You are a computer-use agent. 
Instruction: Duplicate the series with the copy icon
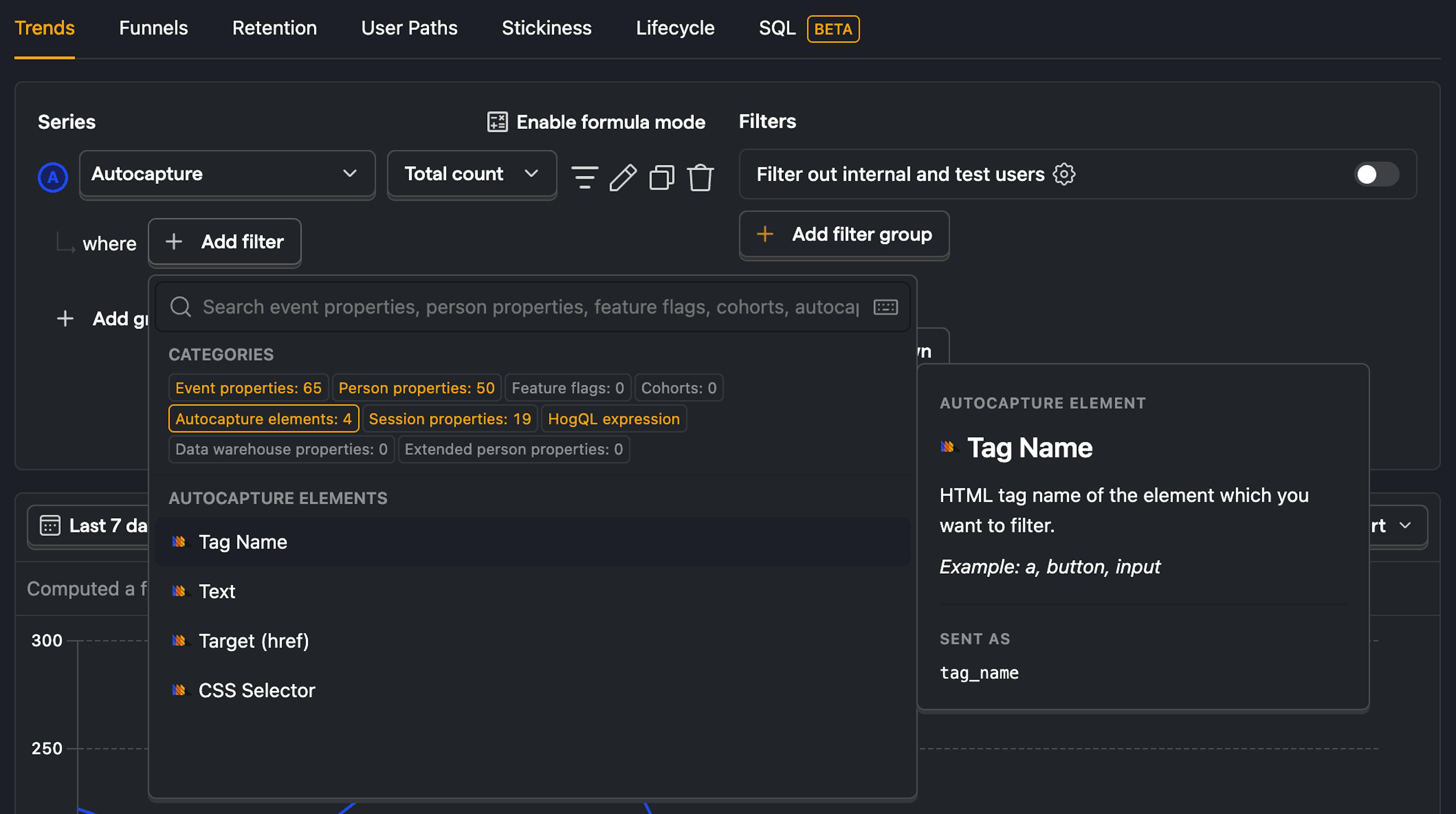pos(662,177)
